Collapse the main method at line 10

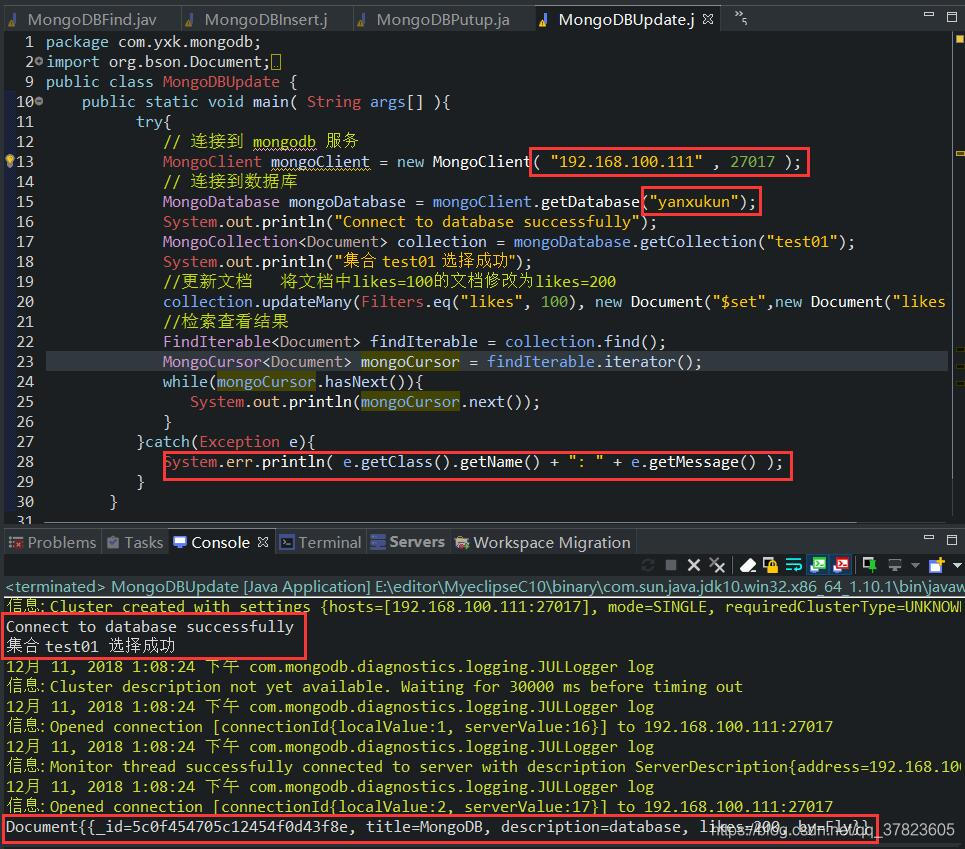point(39,102)
